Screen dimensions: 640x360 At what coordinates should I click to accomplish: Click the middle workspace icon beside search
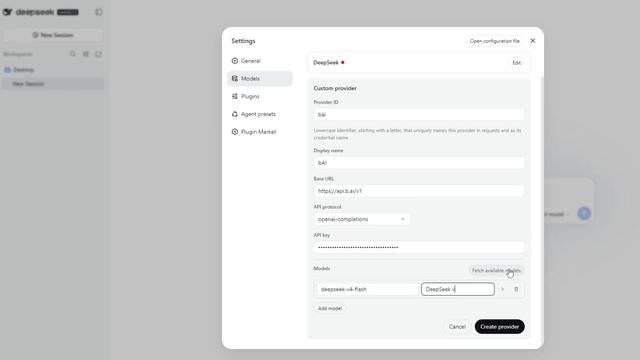[x=86, y=54]
